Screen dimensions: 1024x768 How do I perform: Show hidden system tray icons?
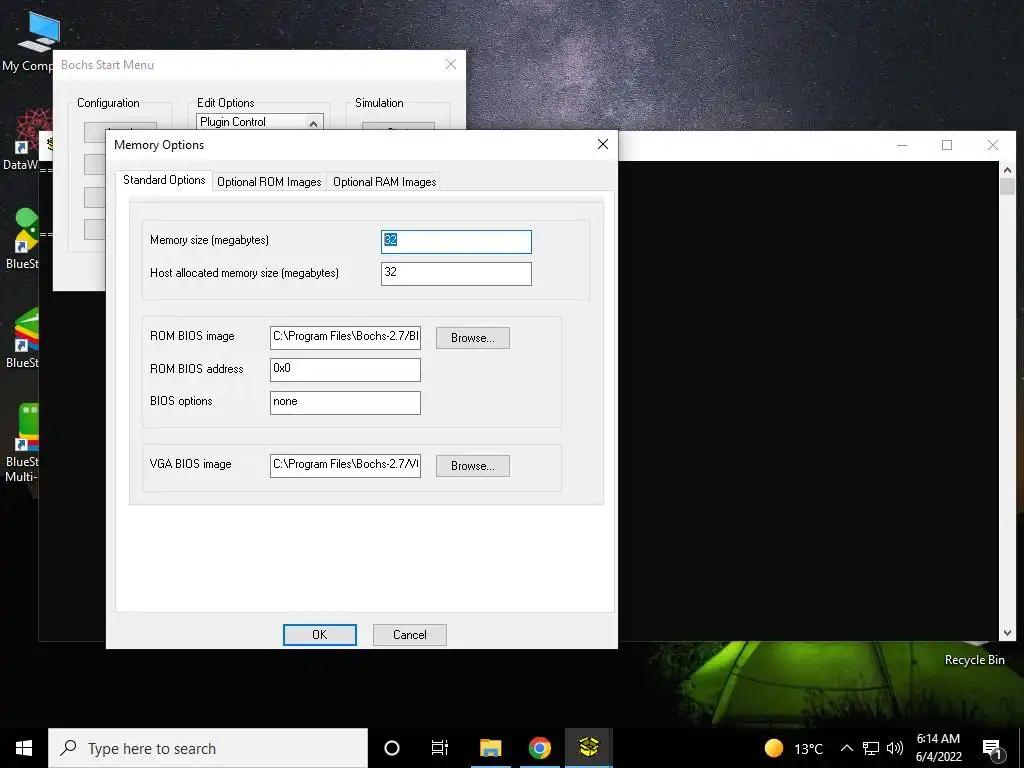pos(846,748)
